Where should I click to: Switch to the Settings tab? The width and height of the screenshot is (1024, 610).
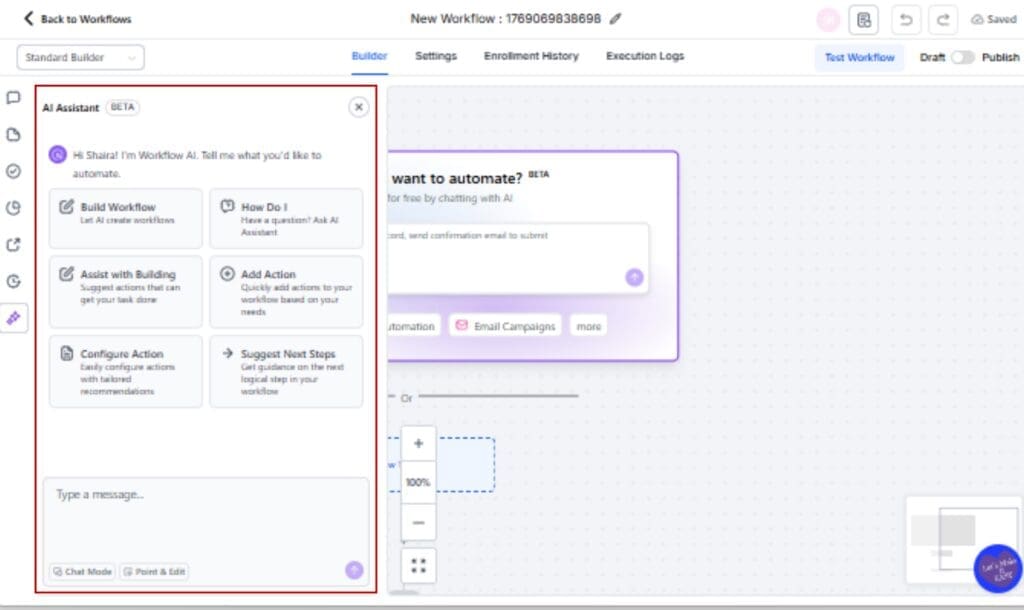(x=435, y=57)
